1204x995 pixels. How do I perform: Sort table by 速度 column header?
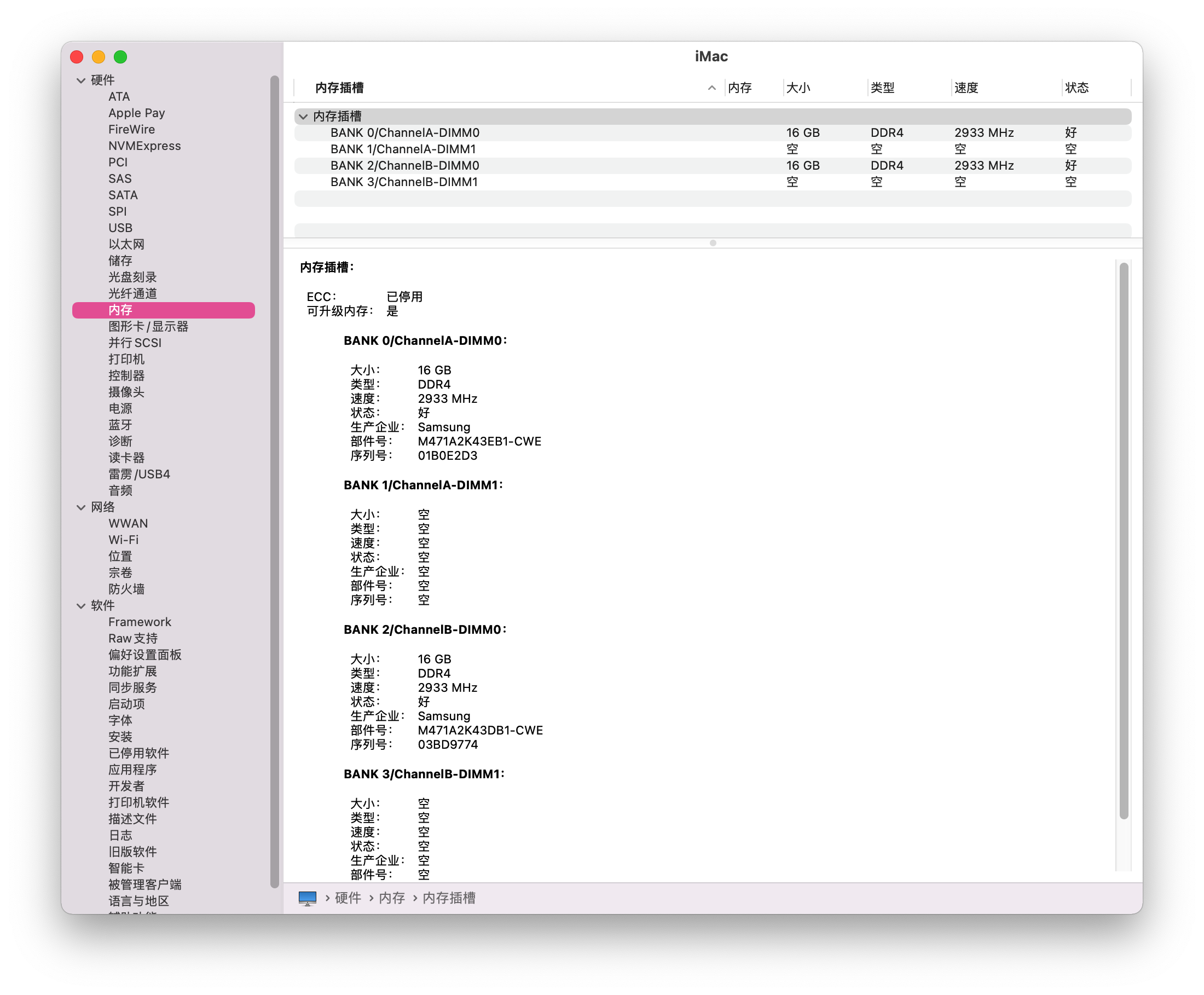pos(966,88)
